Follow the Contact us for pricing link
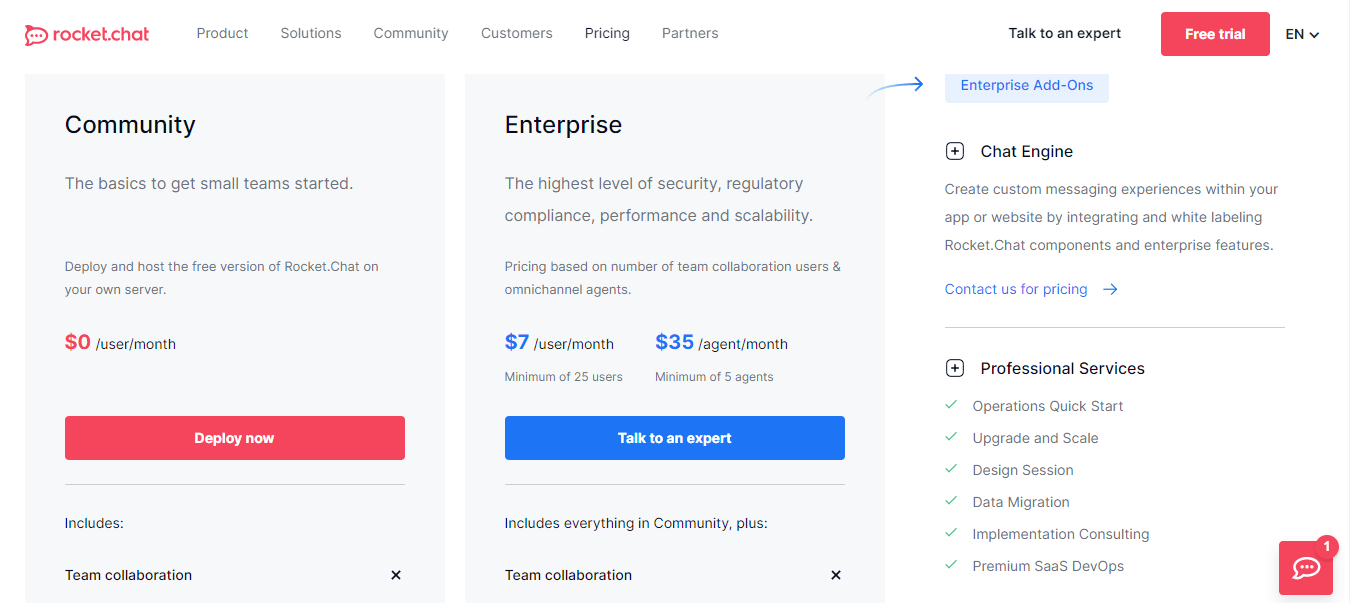 coord(1016,289)
